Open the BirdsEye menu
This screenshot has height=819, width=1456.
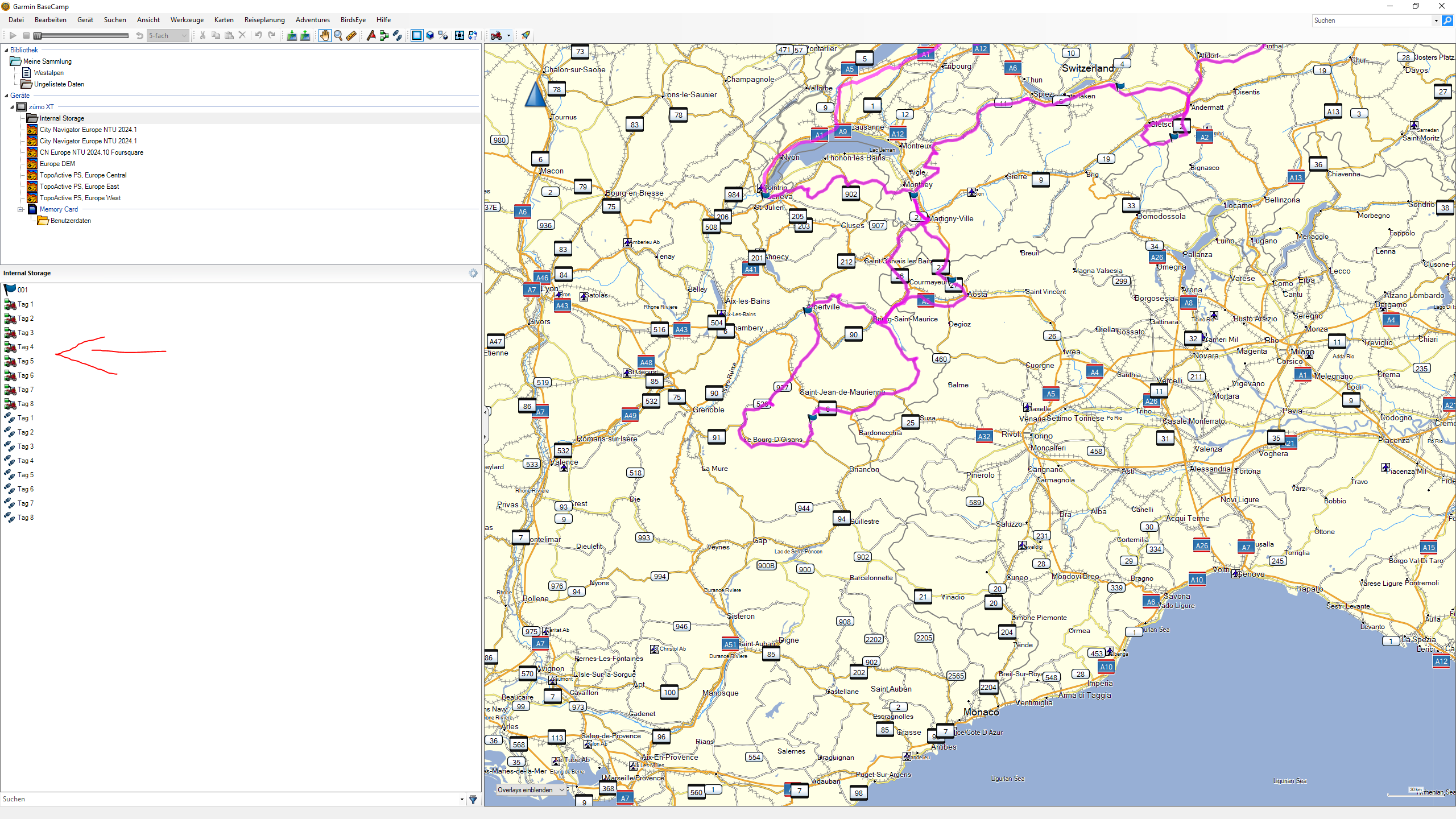pos(353,20)
